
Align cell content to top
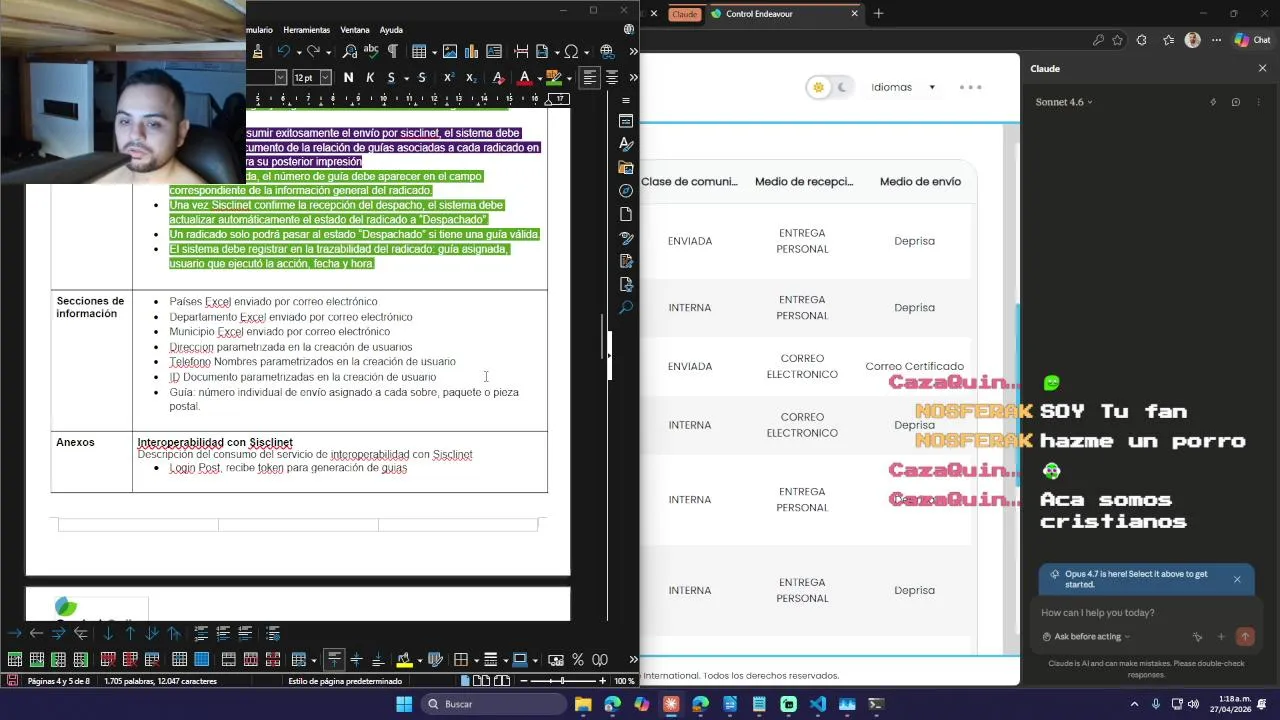pos(334,659)
